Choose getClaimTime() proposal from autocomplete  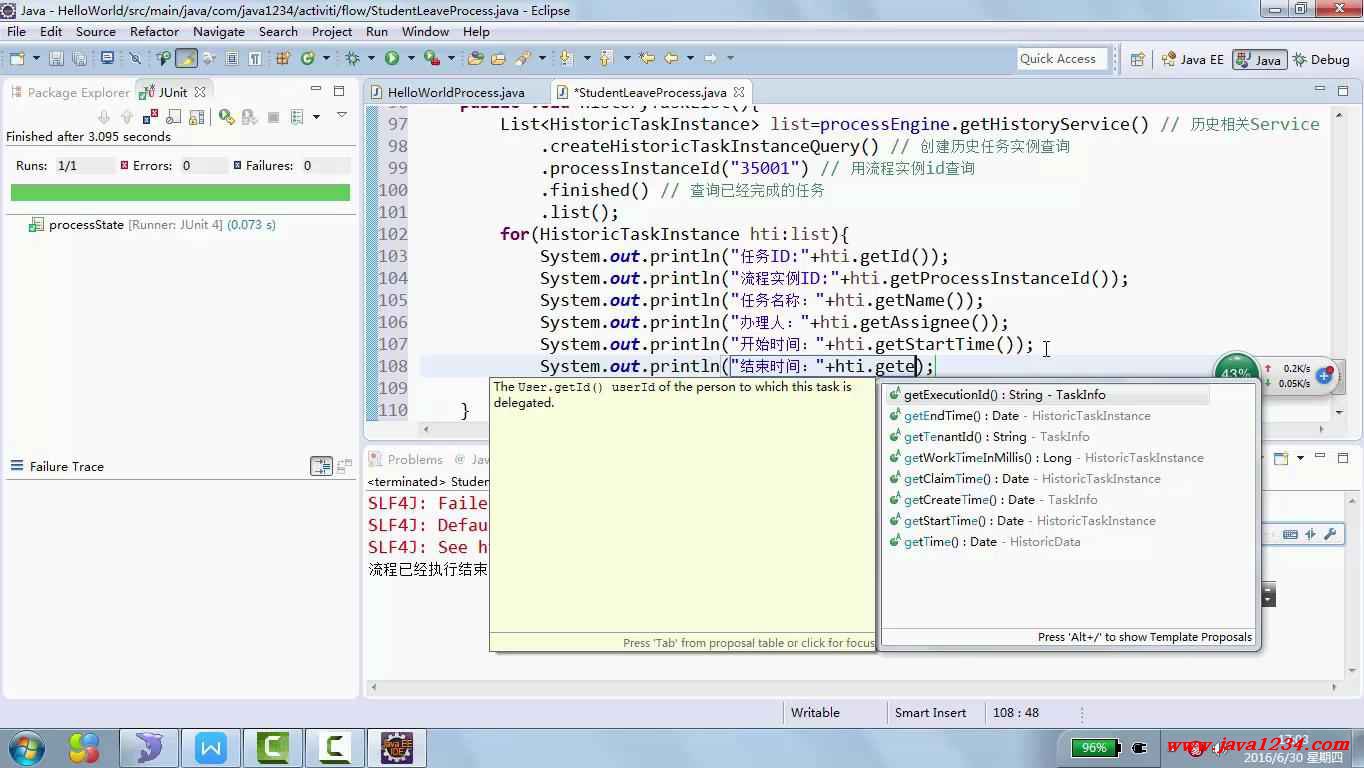[x=1047, y=479]
